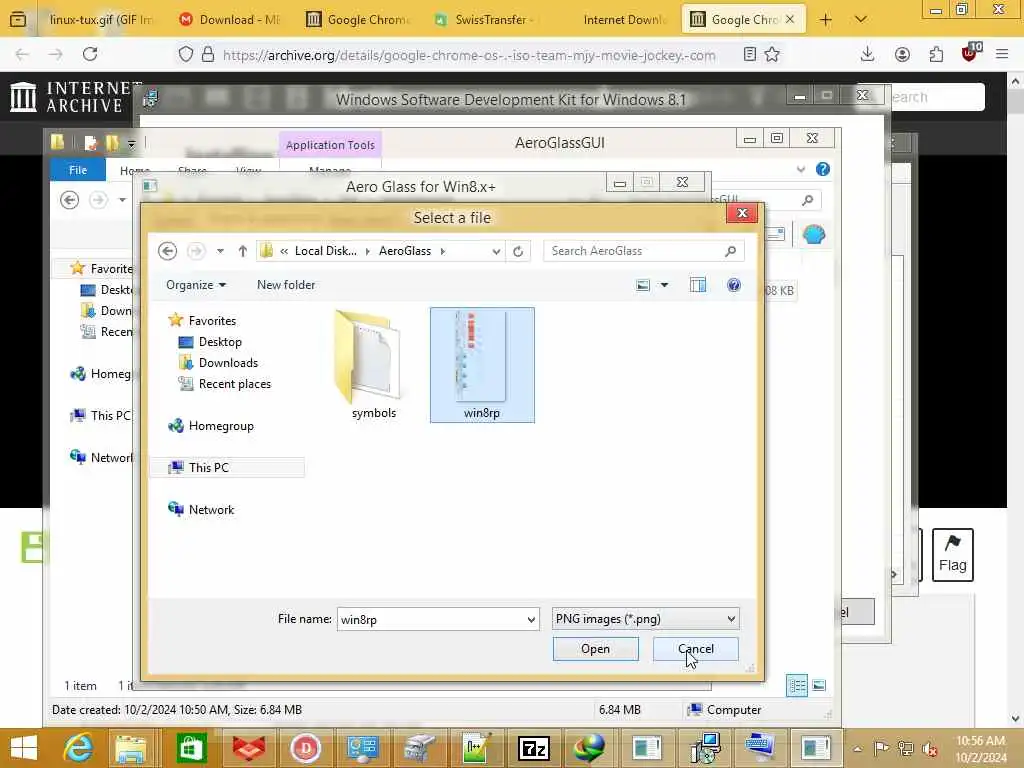Viewport: 1024px width, 768px height.
Task: Reload the archive.org page
Action: click(x=90, y=54)
